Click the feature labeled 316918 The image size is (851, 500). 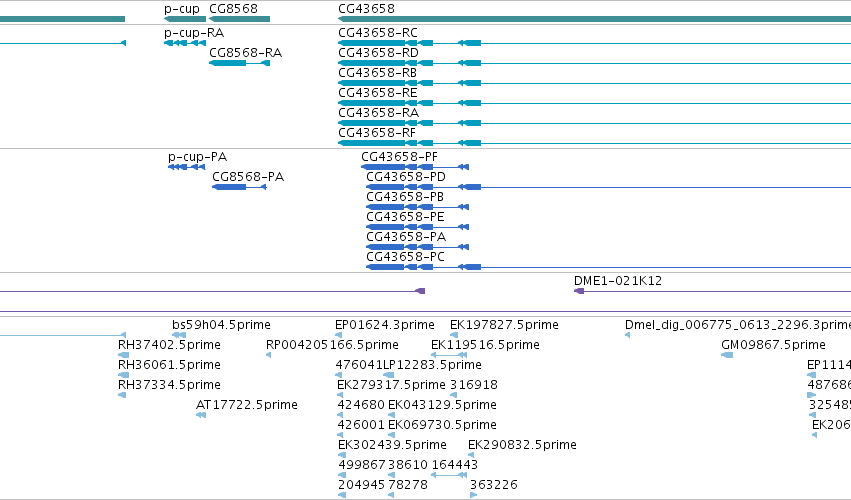coord(474,385)
